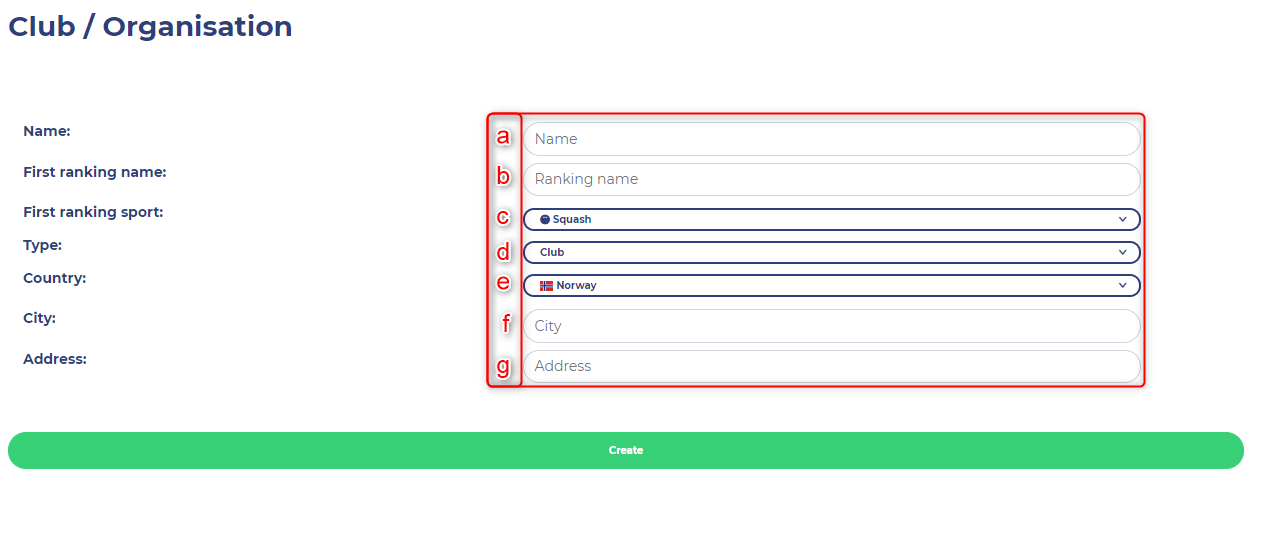The image size is (1272, 535).
Task: Click the 'City:' field label
Action: pyautogui.click(x=40, y=318)
